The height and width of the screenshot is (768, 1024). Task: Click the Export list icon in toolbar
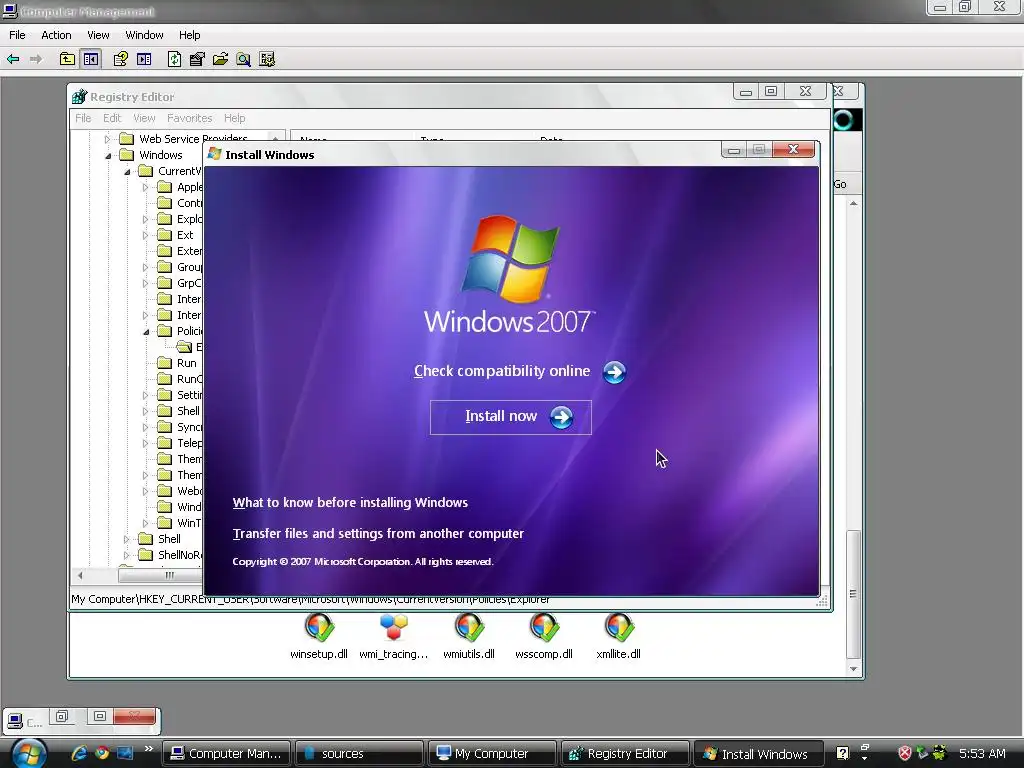tap(197, 59)
